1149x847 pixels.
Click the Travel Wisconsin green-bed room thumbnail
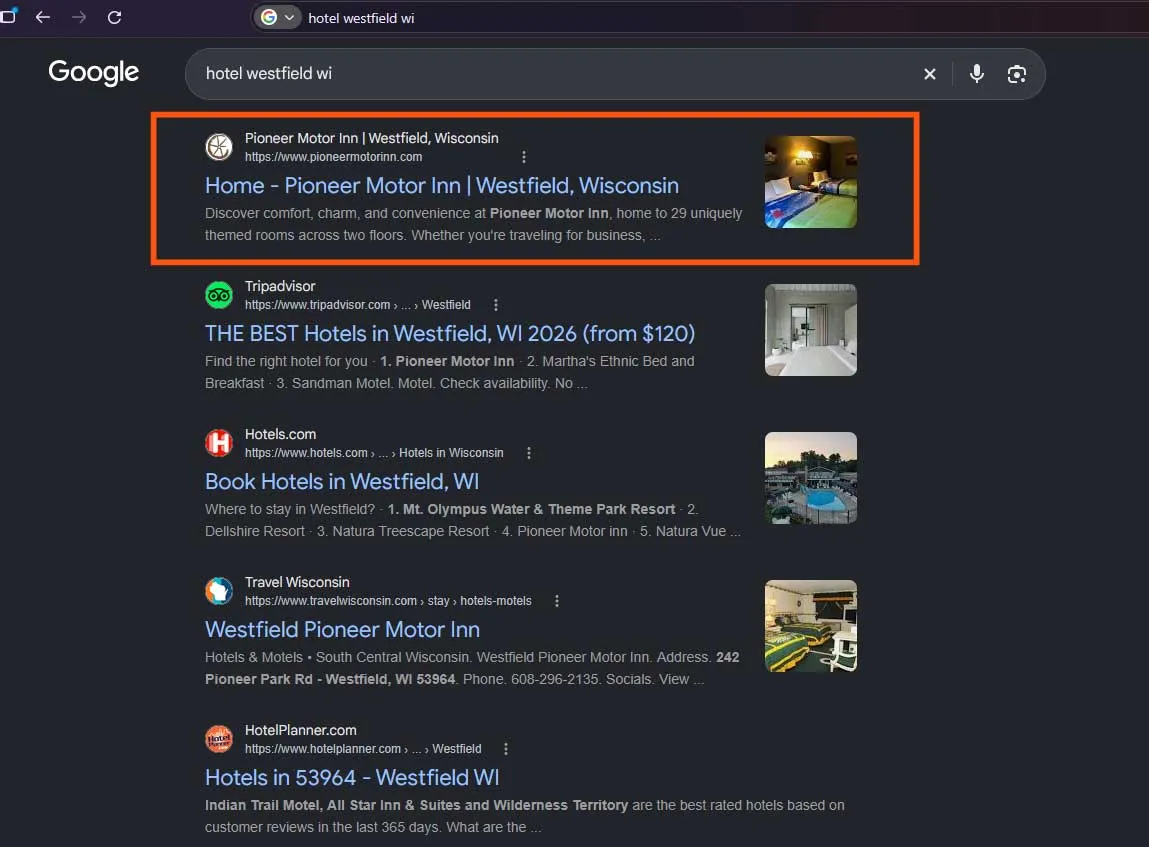(x=810, y=626)
